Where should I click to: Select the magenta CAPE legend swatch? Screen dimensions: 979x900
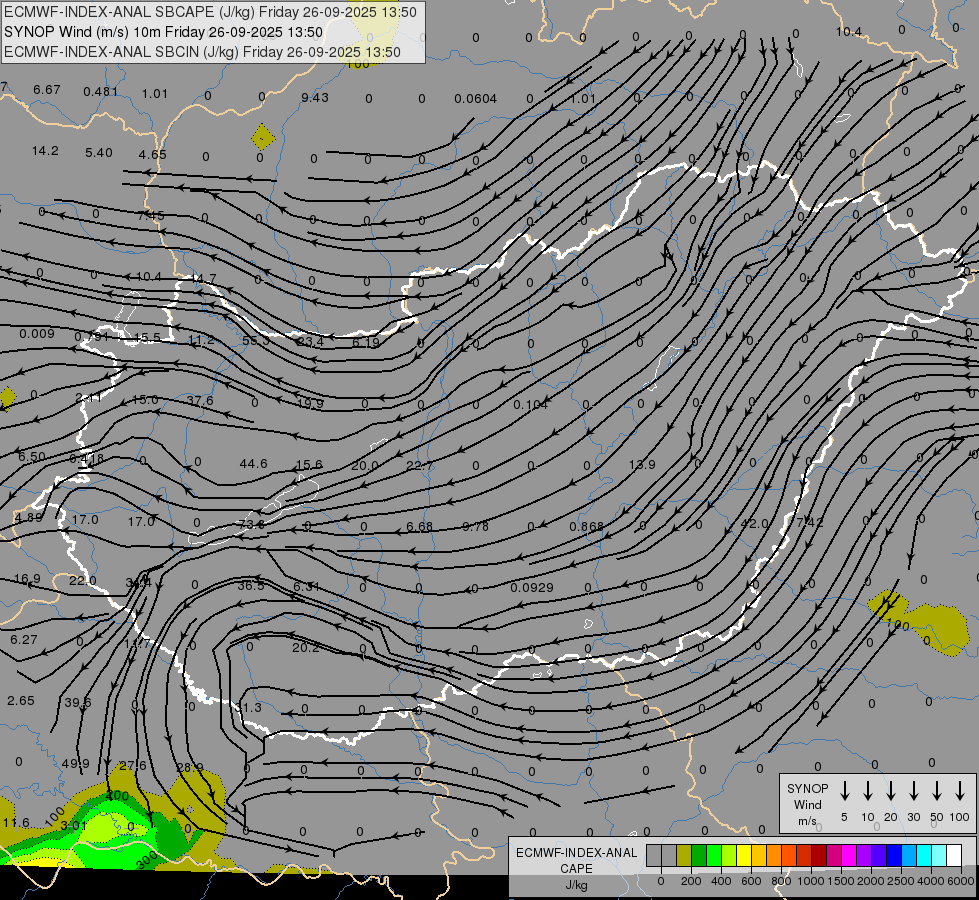[849, 856]
